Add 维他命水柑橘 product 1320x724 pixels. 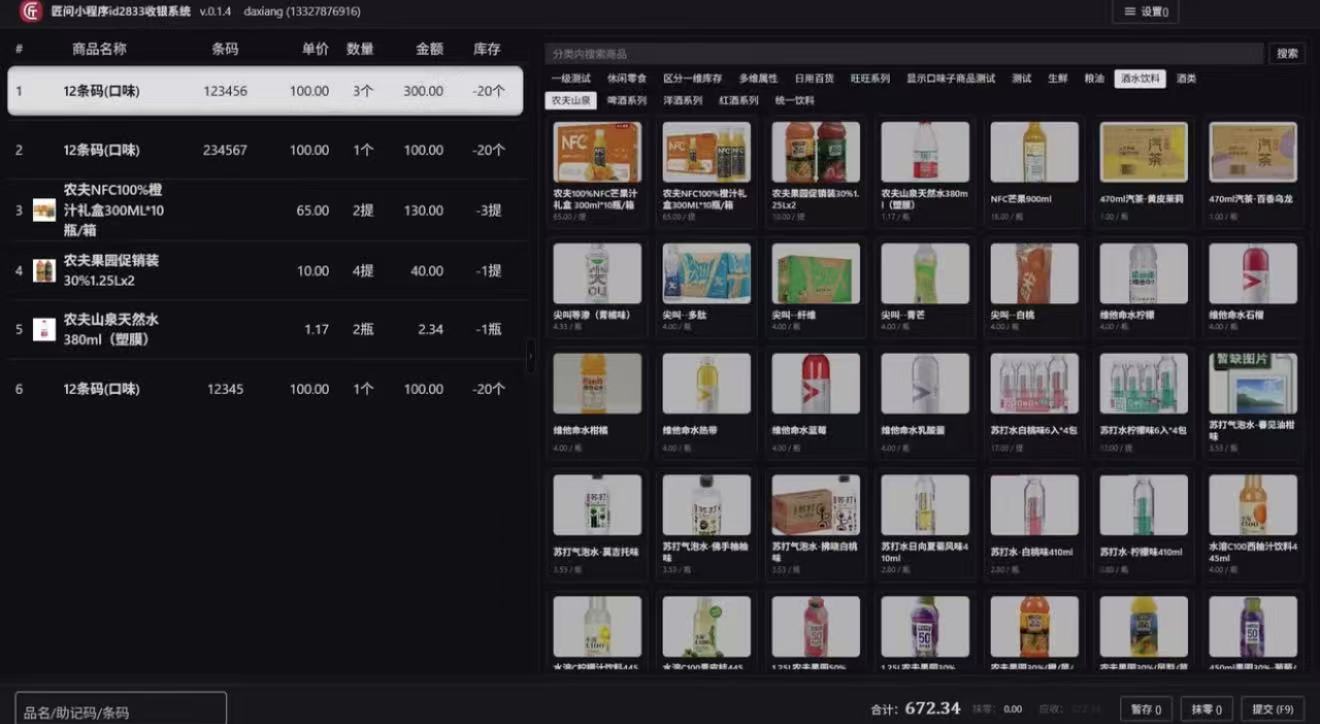(597, 404)
